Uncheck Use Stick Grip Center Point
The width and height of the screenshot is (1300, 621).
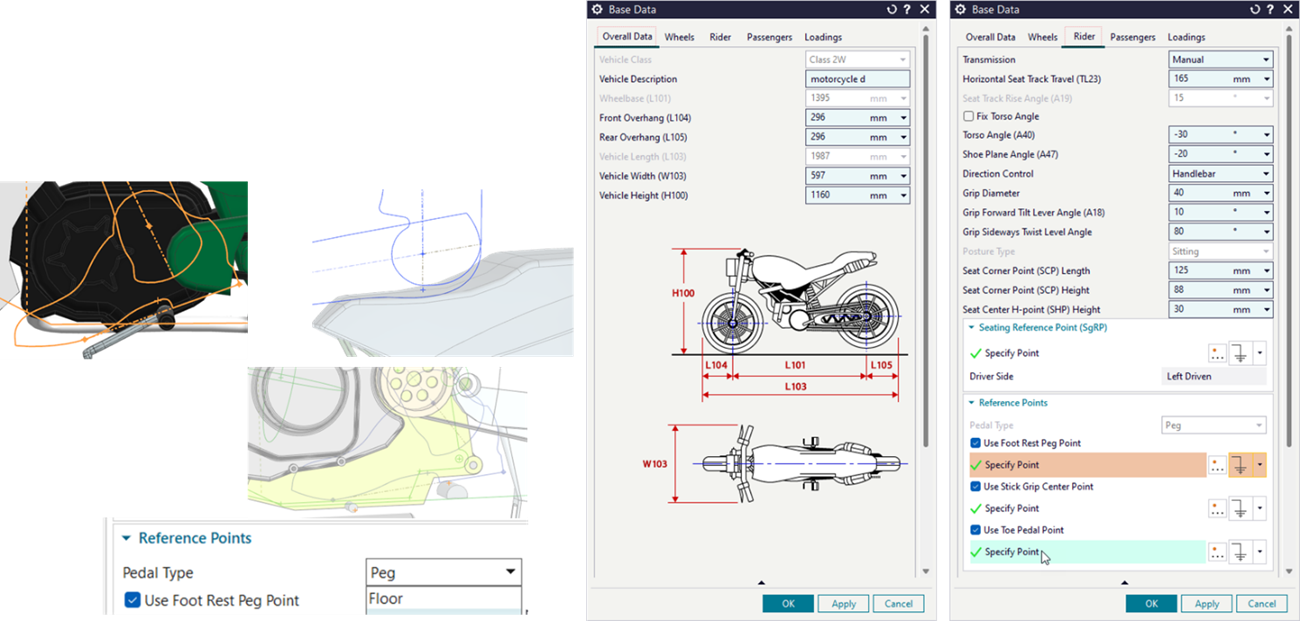pos(975,487)
